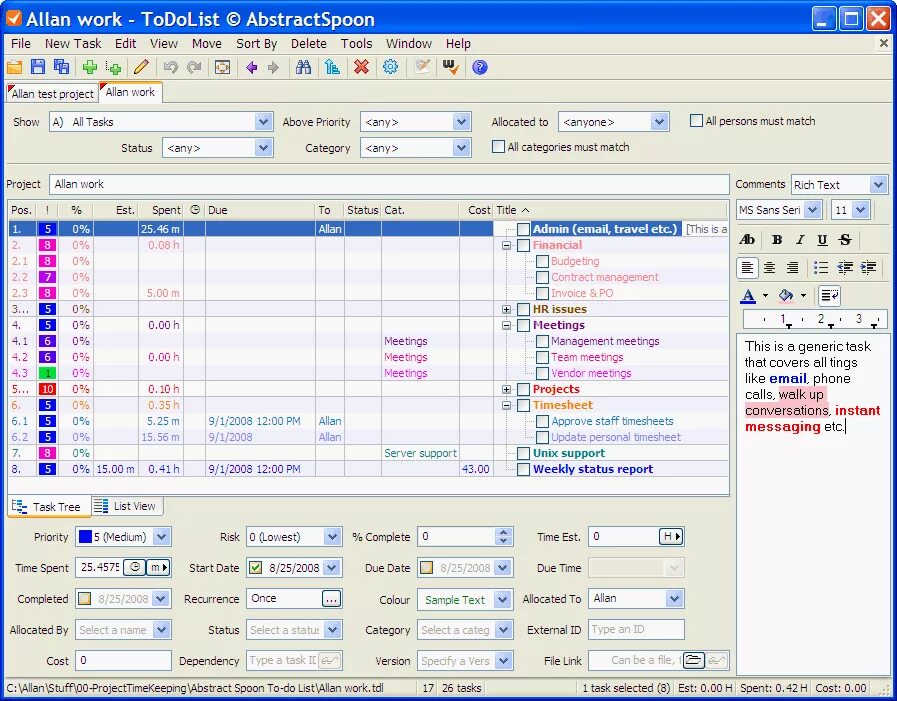Enable All persons must match

696,121
